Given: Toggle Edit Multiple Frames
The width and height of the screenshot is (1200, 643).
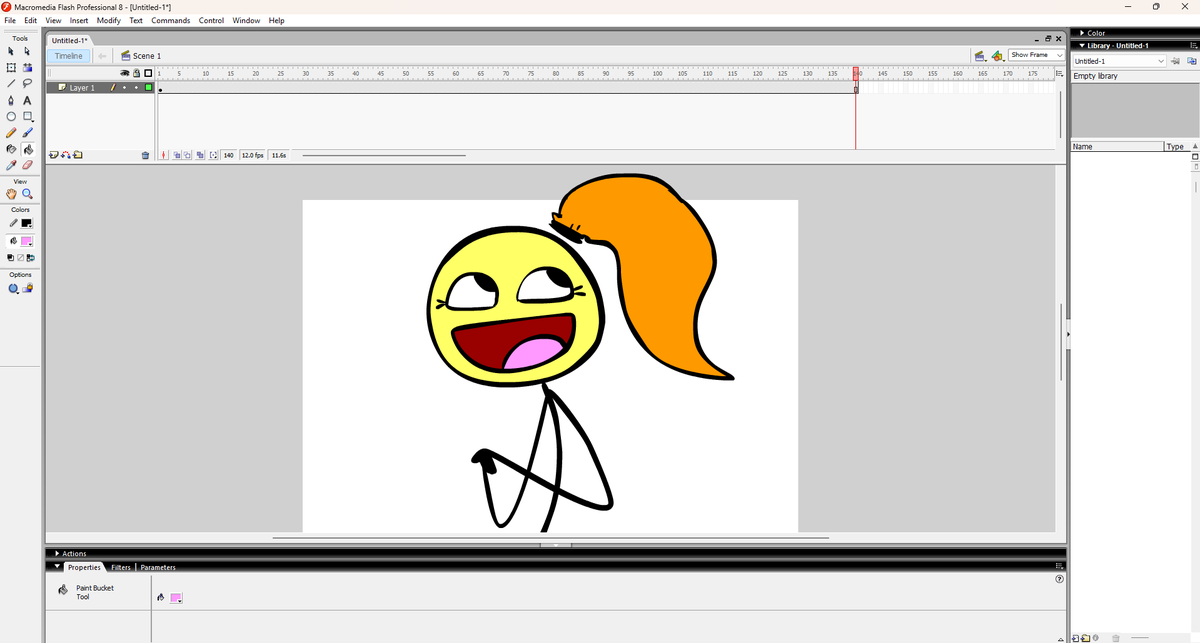Looking at the screenshot, I should [x=200, y=155].
